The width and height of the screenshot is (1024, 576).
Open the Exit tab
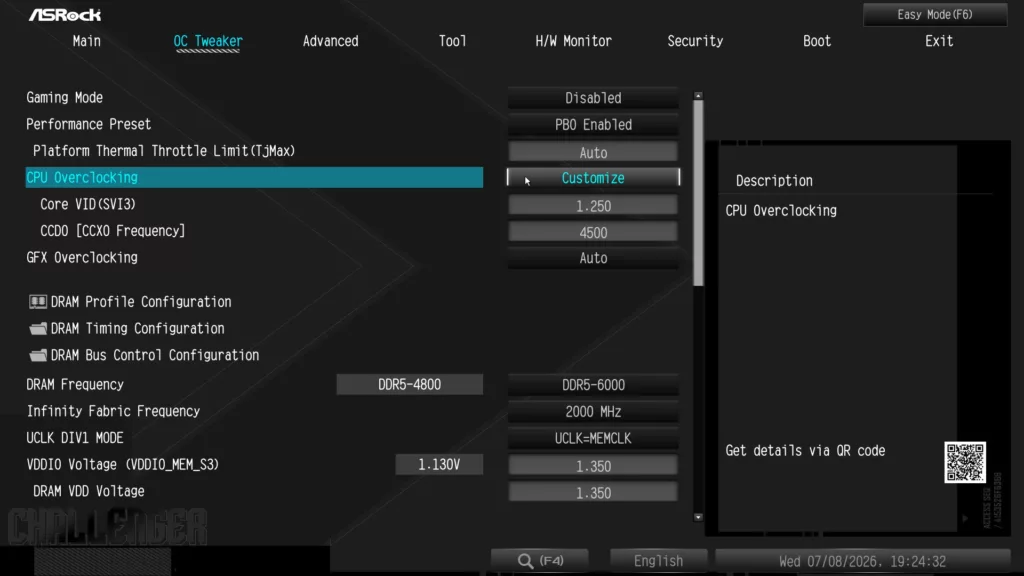click(x=939, y=41)
